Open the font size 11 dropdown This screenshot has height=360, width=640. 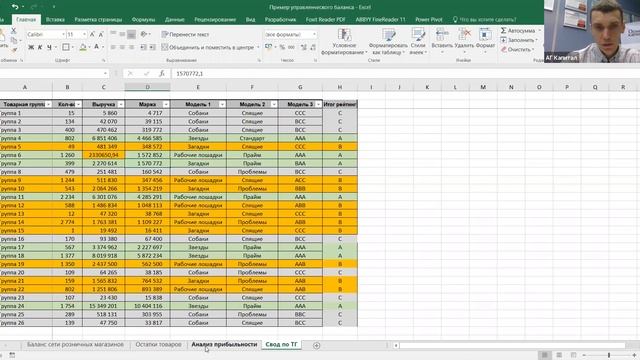tap(84, 35)
